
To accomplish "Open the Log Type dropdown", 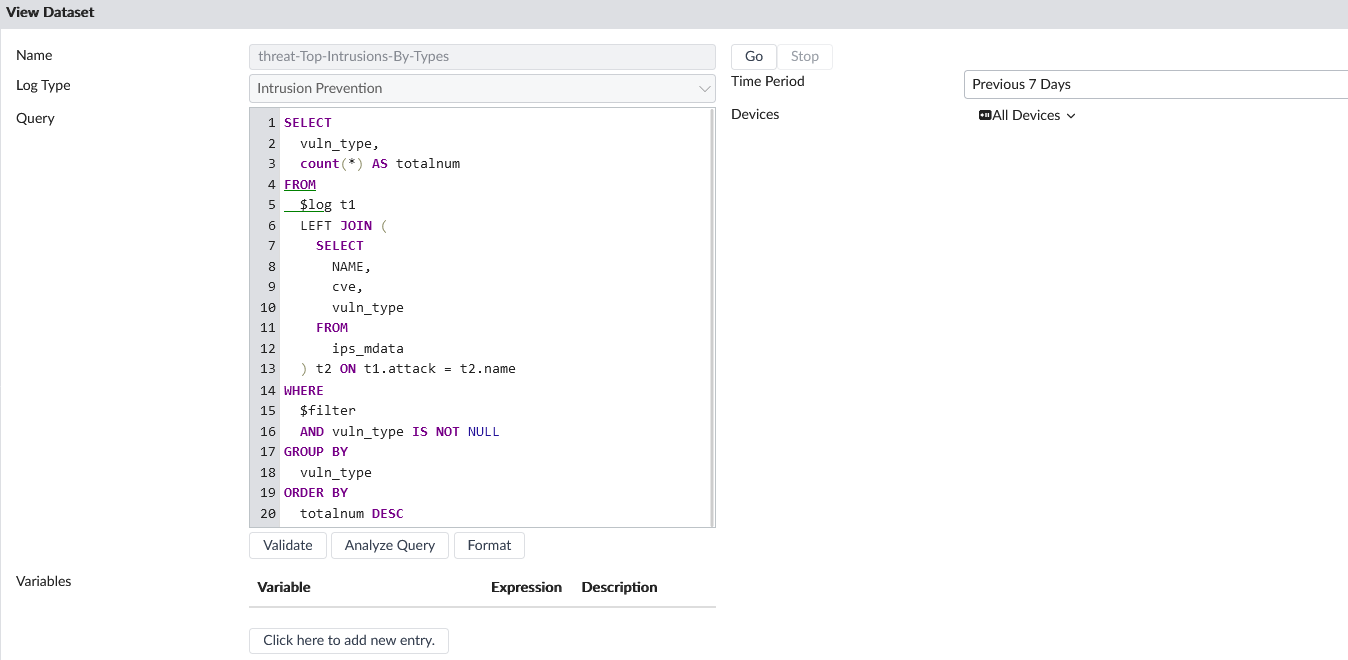I will (482, 88).
